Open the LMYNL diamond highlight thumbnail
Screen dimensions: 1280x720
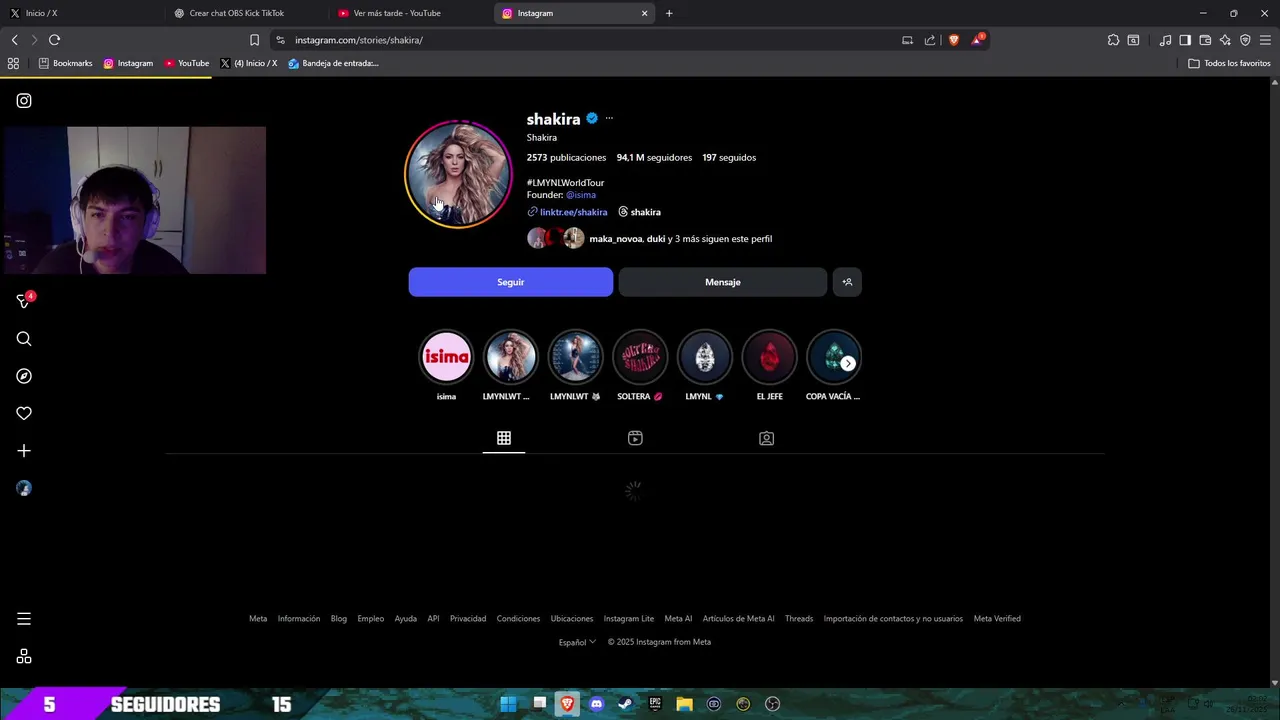coord(705,357)
